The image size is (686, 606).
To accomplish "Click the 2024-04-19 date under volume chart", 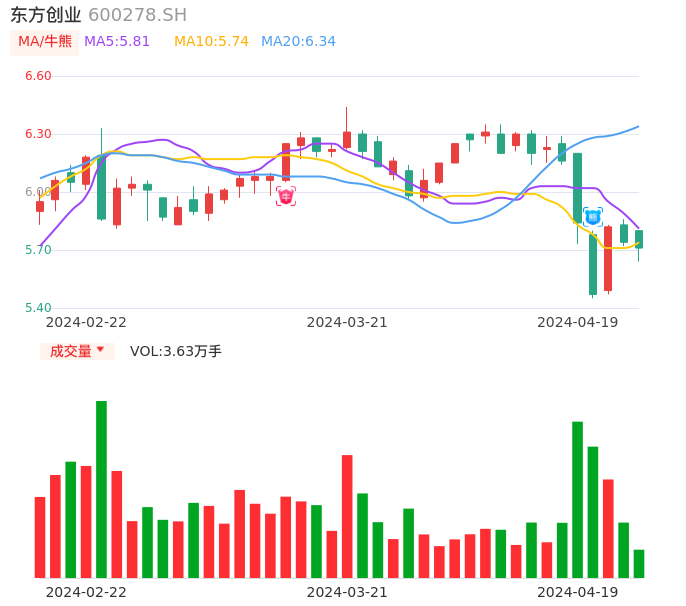I will 577,592.
